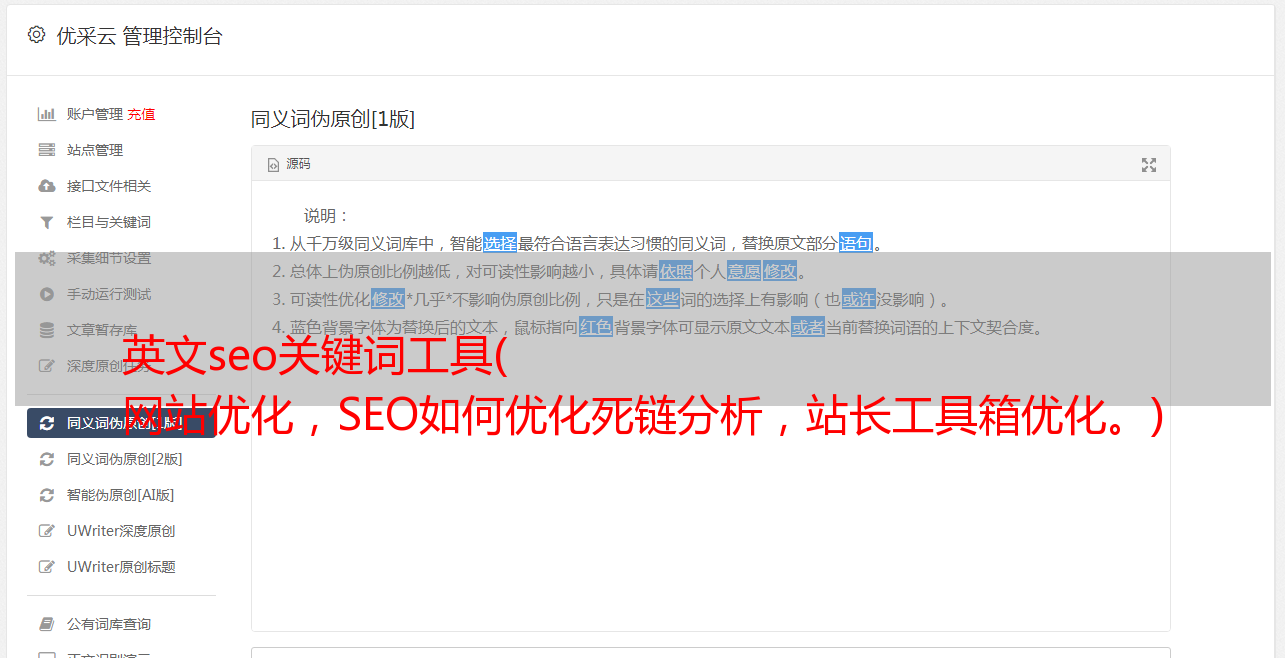The width and height of the screenshot is (1285, 658).
Task: Click the 源码 button in the editor toolbar
Action: click(x=289, y=165)
